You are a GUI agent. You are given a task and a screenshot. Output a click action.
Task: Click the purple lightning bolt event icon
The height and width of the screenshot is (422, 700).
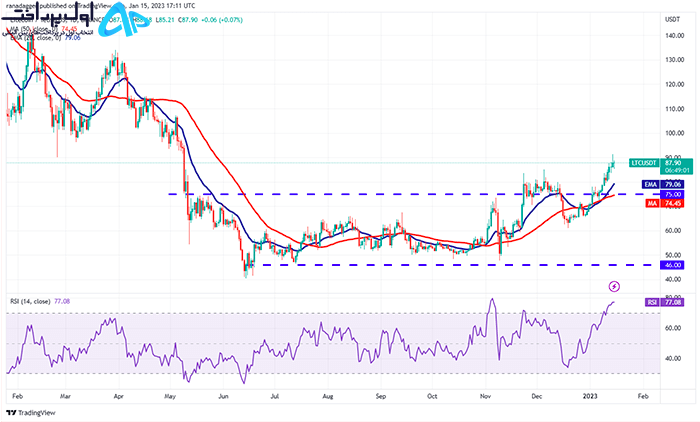[x=614, y=286]
